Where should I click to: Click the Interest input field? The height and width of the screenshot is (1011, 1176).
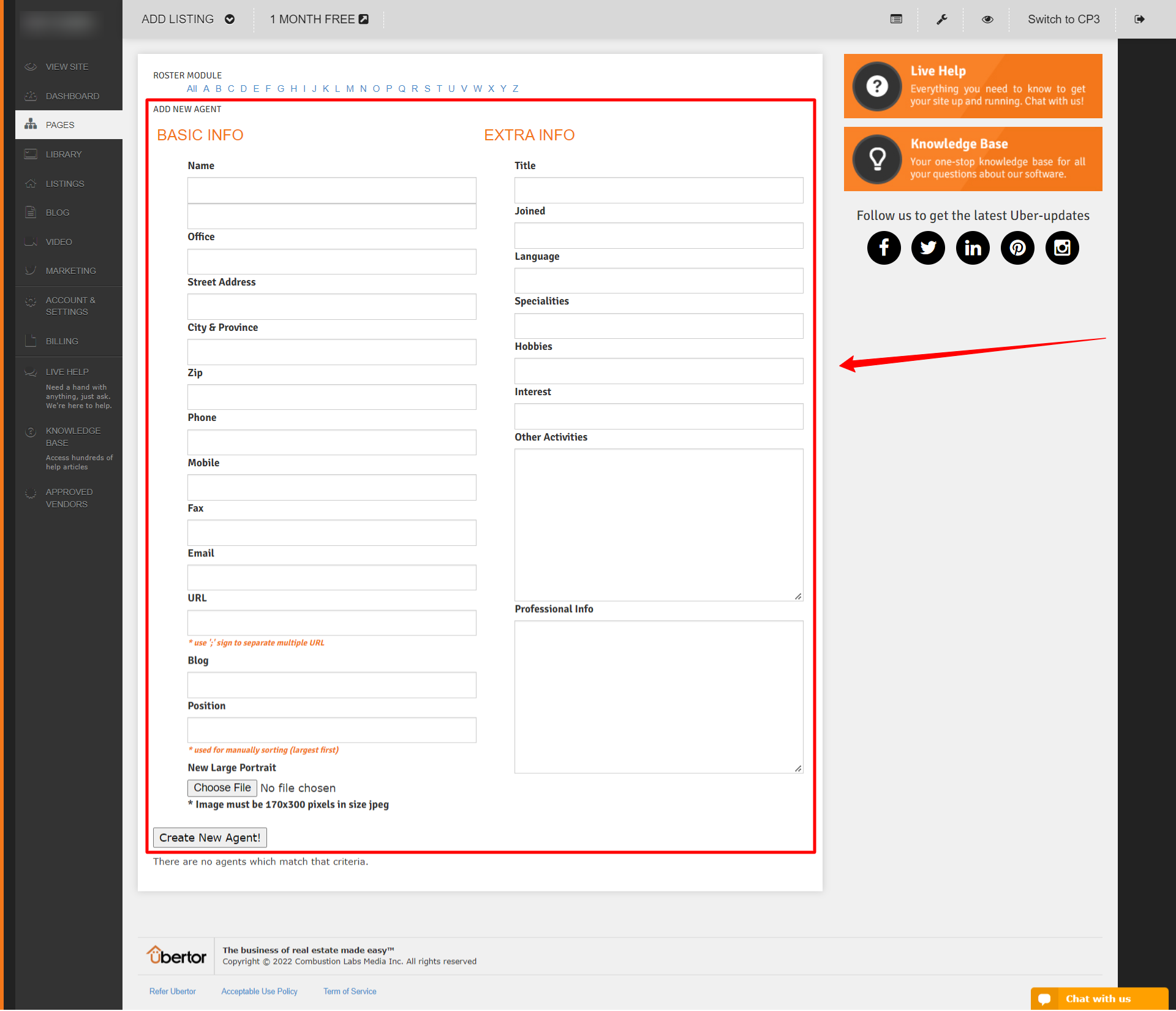pyautogui.click(x=659, y=417)
